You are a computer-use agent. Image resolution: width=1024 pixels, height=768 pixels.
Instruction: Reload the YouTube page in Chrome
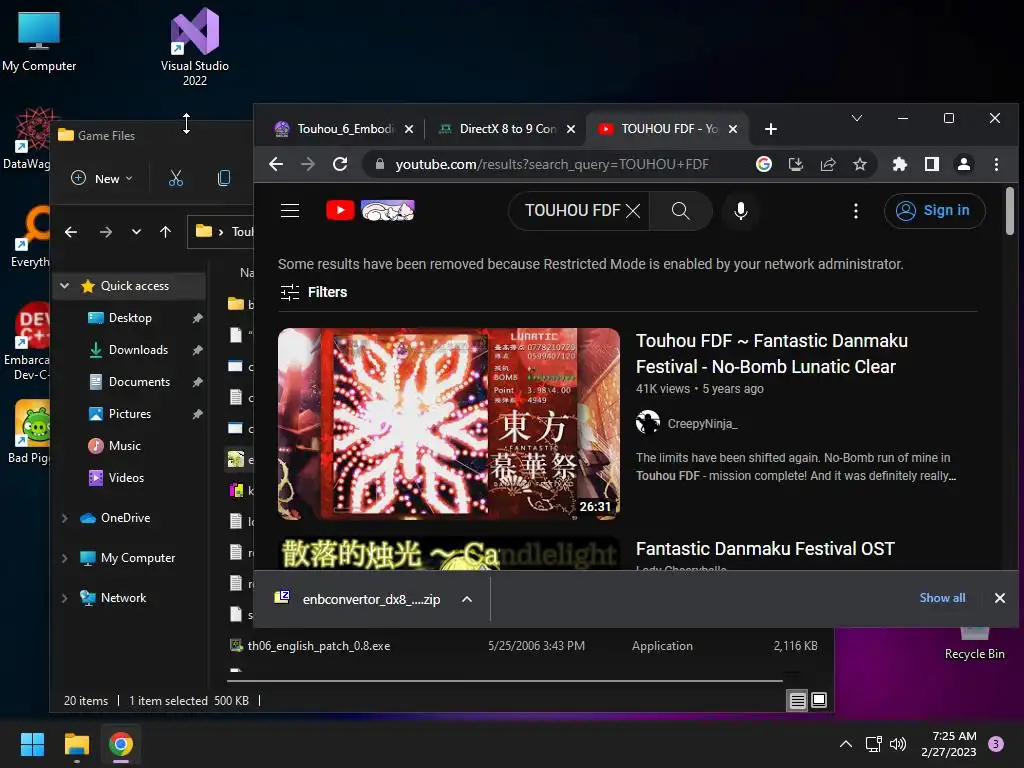pos(340,164)
